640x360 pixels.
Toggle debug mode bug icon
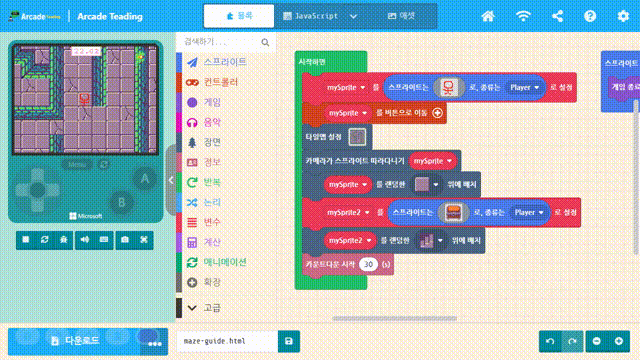(64, 240)
